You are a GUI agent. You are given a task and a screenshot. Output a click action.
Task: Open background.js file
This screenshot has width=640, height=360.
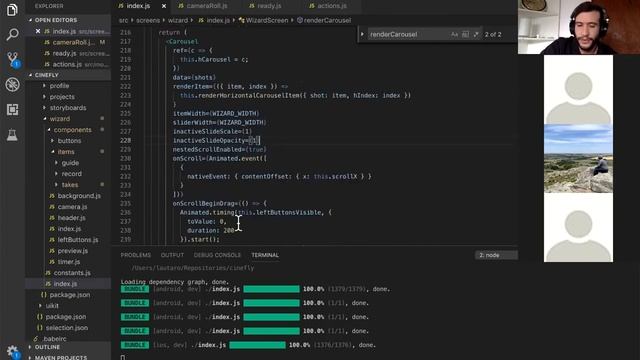coord(79,196)
